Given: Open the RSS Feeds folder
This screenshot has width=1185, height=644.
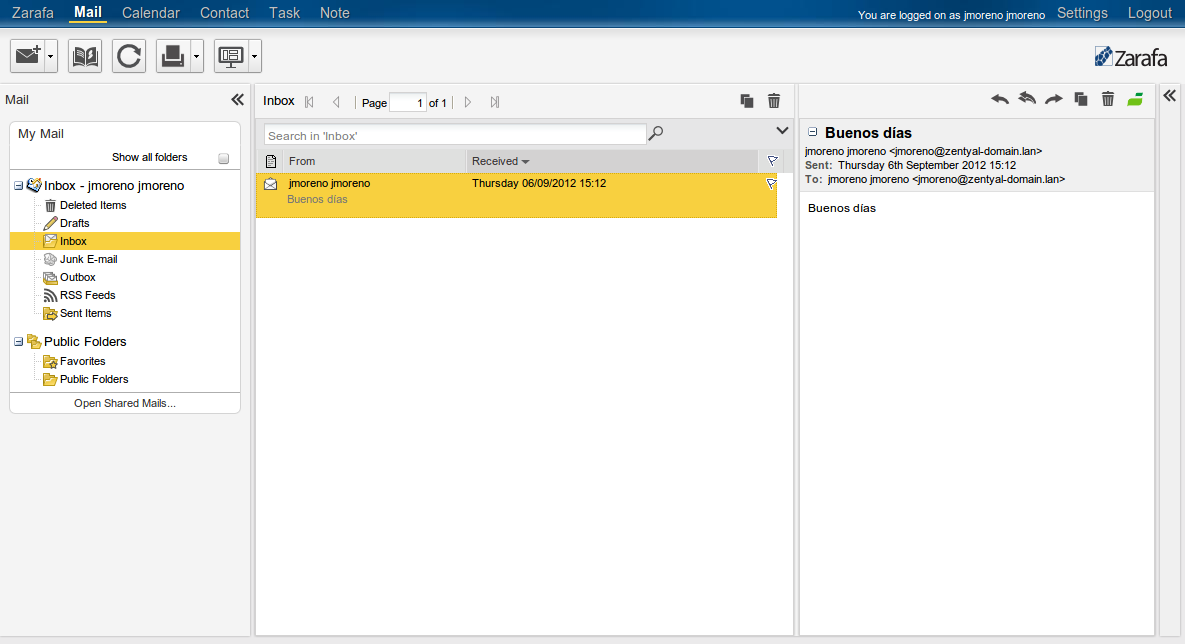Looking at the screenshot, I should point(88,296).
